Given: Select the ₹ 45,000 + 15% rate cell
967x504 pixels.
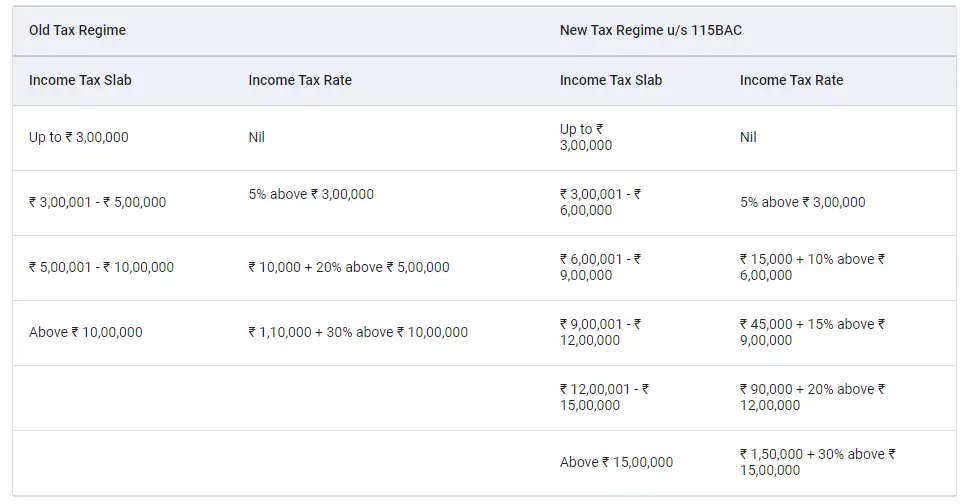Looking at the screenshot, I should (812, 332).
